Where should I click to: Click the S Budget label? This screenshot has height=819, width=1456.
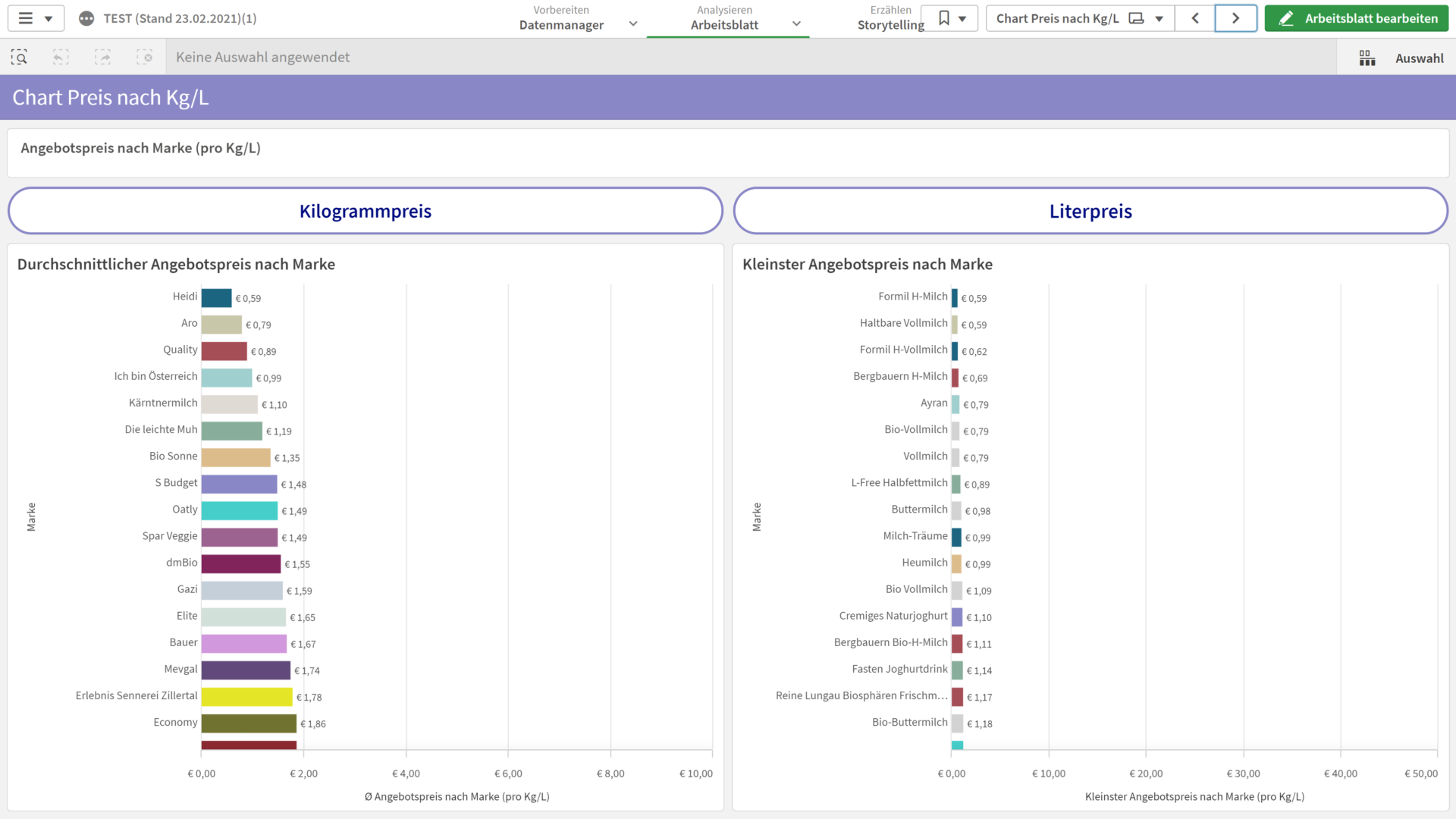[176, 482]
